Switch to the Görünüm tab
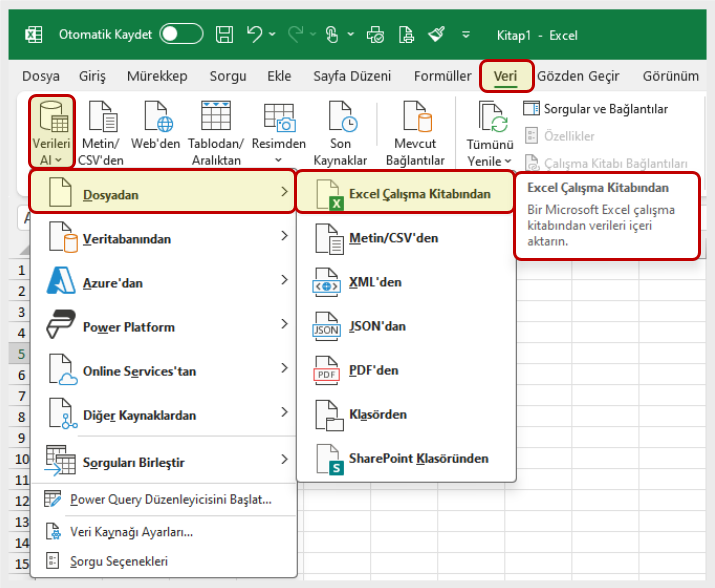The width and height of the screenshot is (715, 588). pyautogui.click(x=670, y=76)
